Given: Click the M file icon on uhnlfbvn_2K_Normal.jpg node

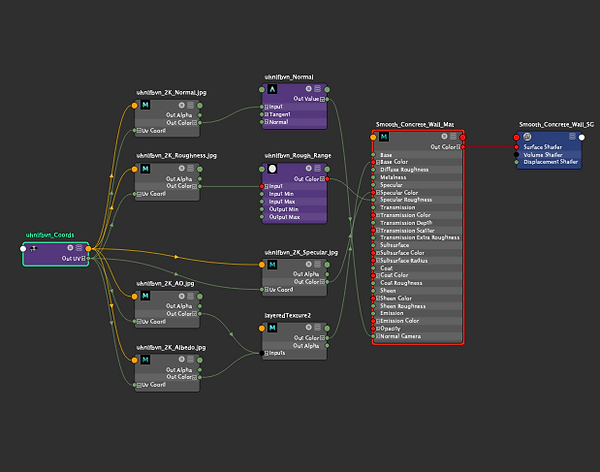Looking at the screenshot, I should (145, 105).
